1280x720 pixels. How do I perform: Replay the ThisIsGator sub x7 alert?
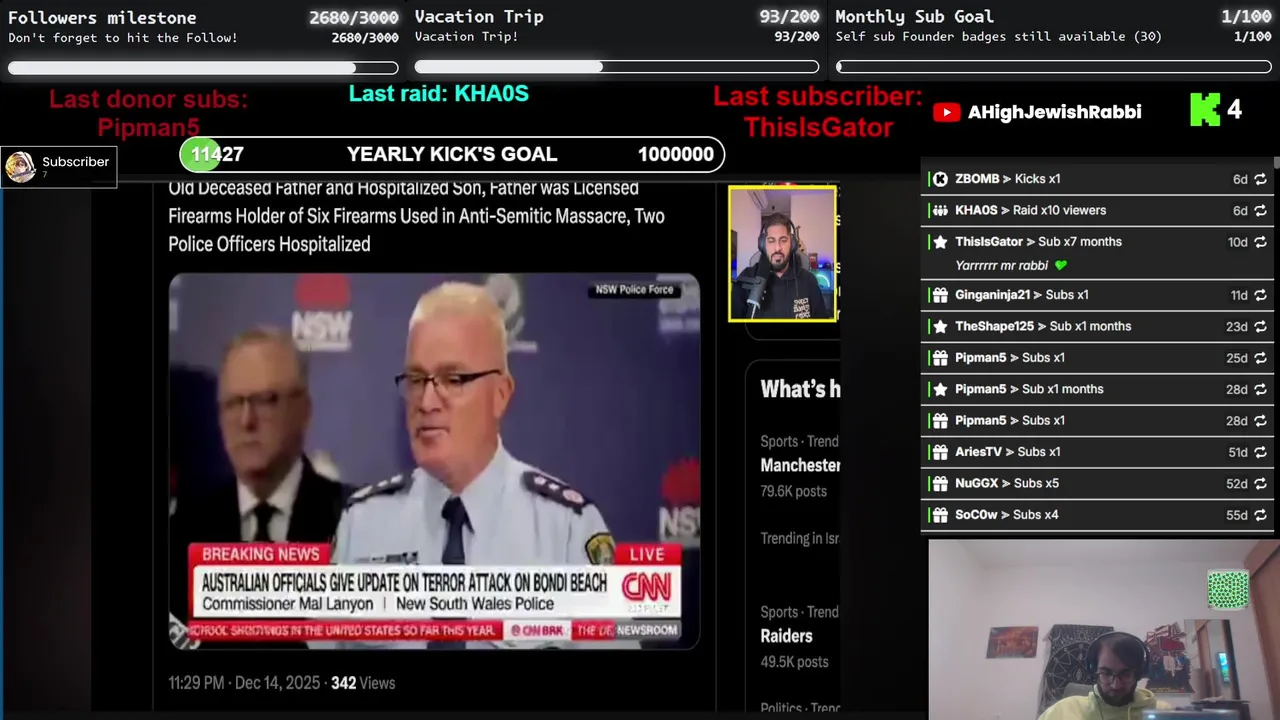point(1260,242)
